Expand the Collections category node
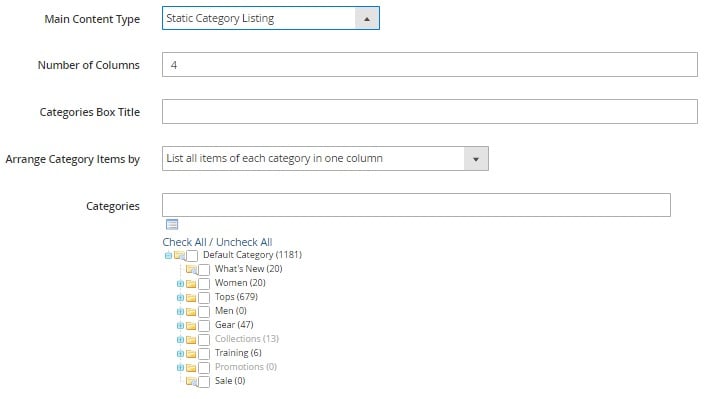The width and height of the screenshot is (711, 399). [x=180, y=340]
